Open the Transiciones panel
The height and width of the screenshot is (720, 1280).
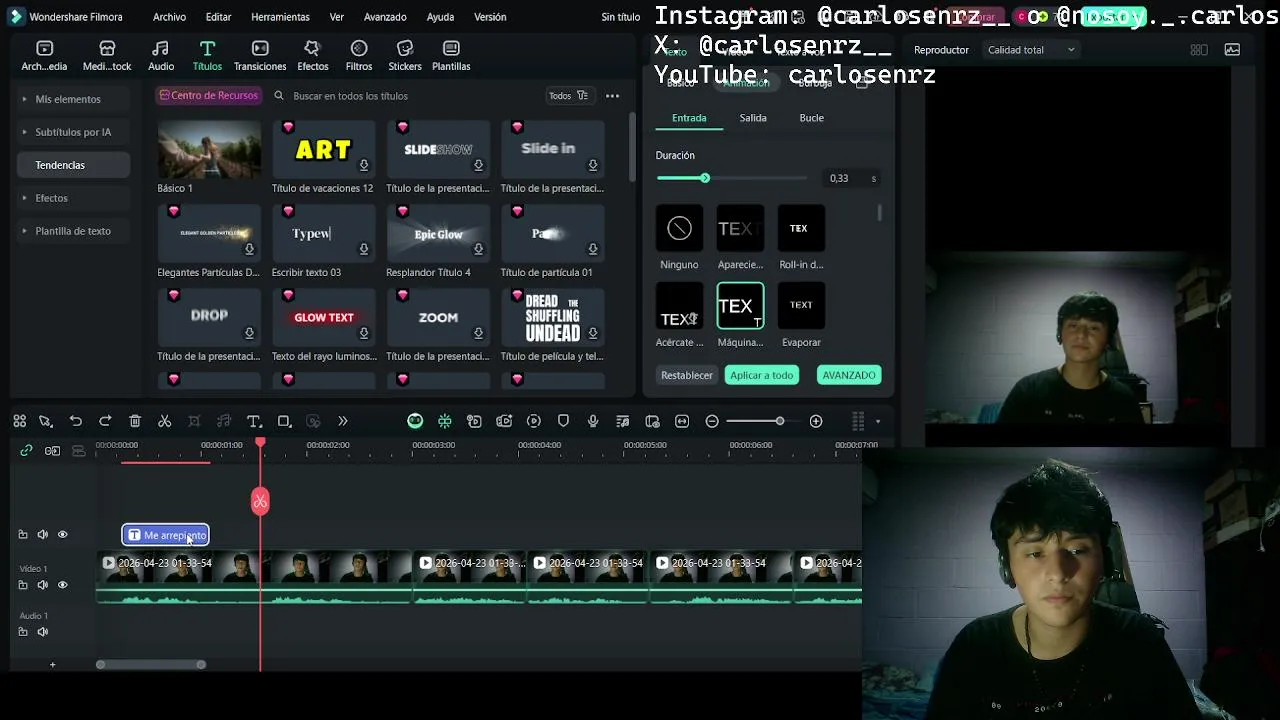point(260,56)
